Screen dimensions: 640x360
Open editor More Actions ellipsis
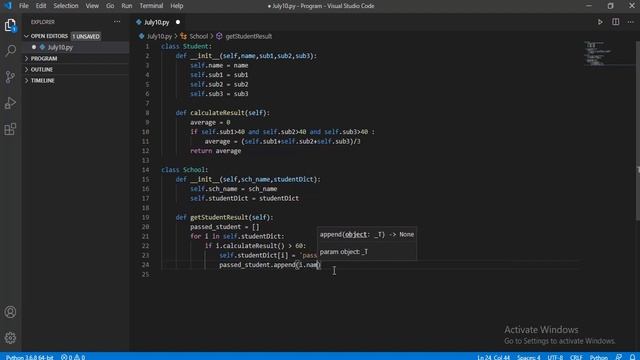click(631, 22)
